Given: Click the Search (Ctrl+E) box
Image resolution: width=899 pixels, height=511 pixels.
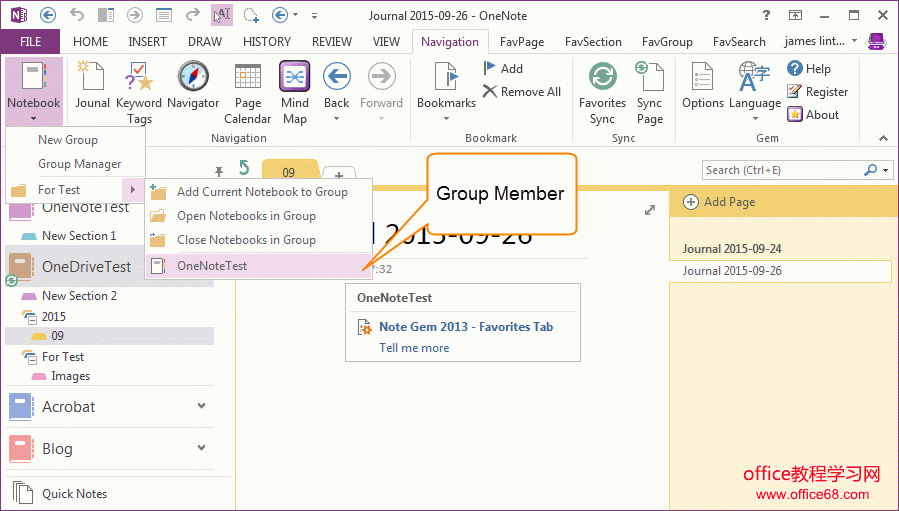Looking at the screenshot, I should coord(782,170).
